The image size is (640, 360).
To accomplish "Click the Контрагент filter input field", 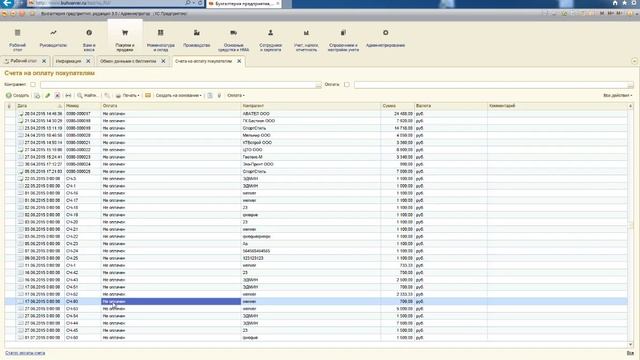I will pos(178,85).
